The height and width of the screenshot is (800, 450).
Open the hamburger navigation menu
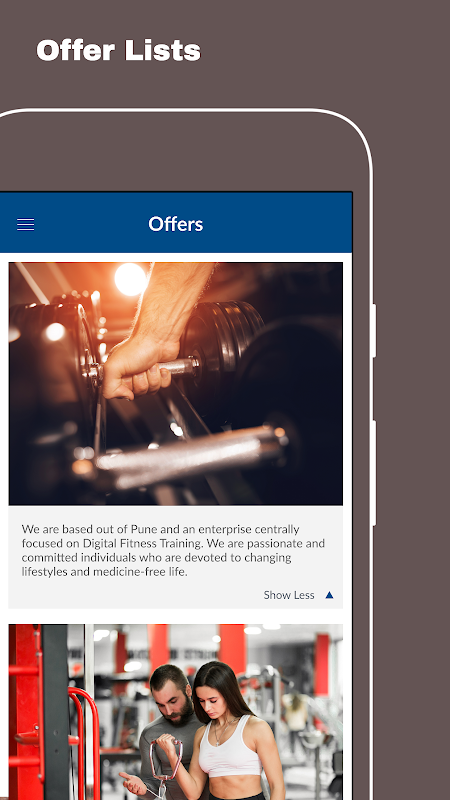(26, 224)
